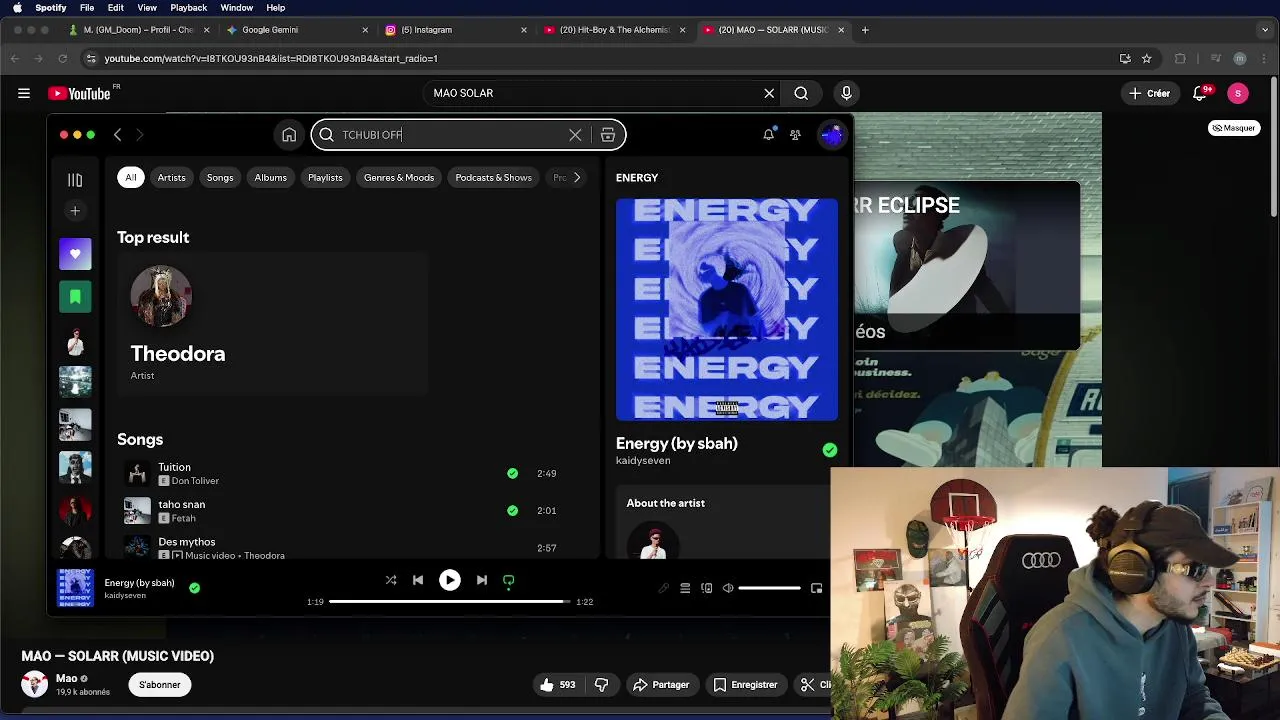1280x720 pixels.
Task: Clear the Spotify search field text
Action: point(575,135)
